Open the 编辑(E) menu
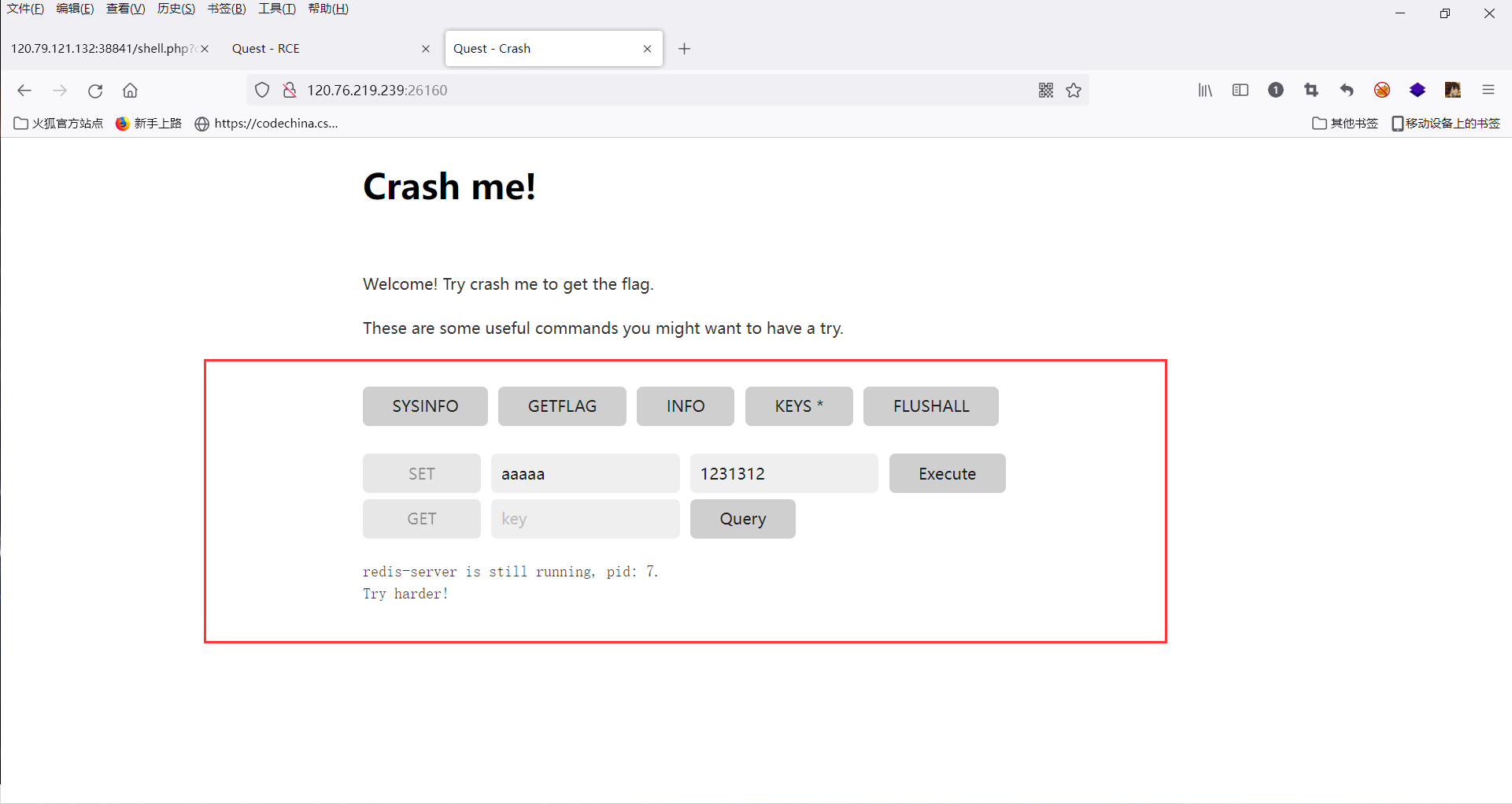 [x=75, y=9]
